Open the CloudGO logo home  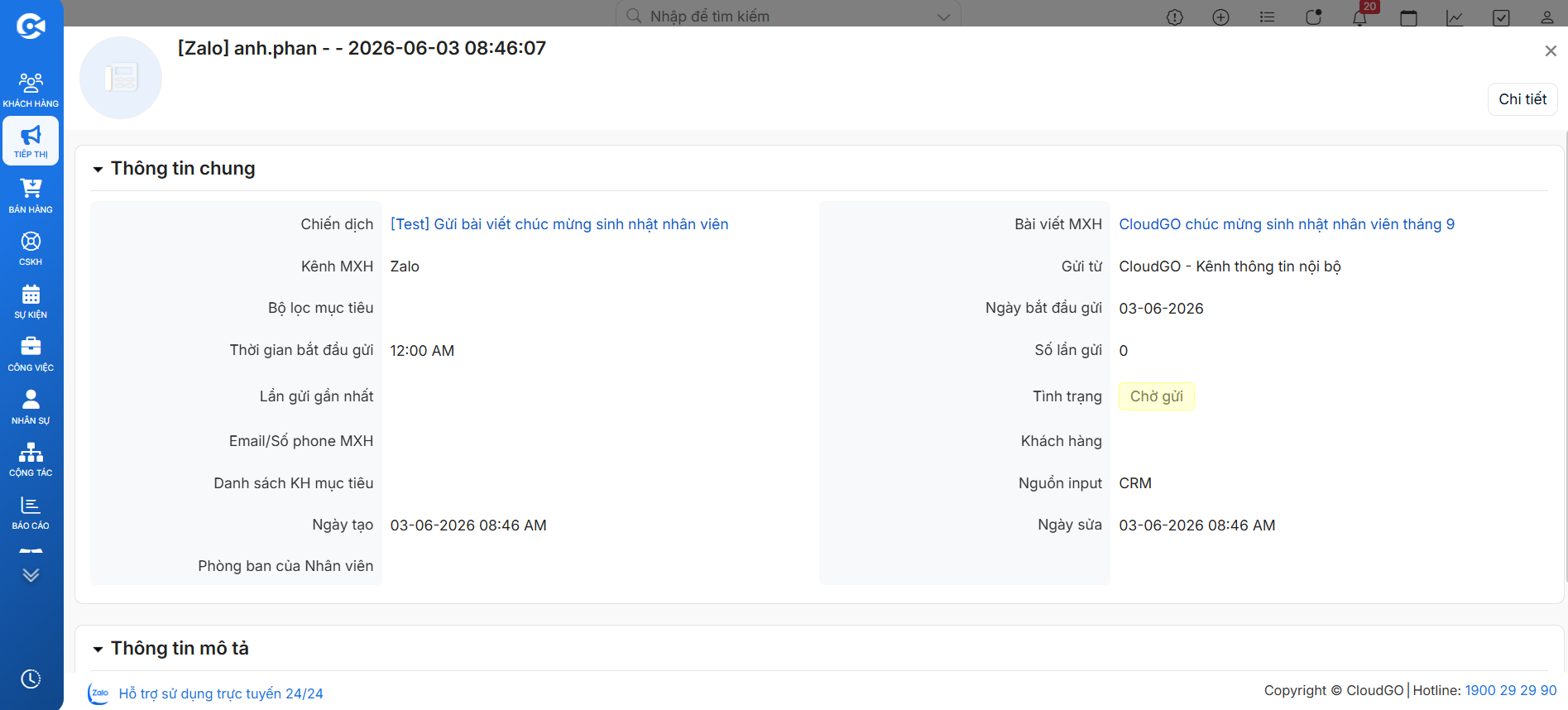click(x=31, y=26)
